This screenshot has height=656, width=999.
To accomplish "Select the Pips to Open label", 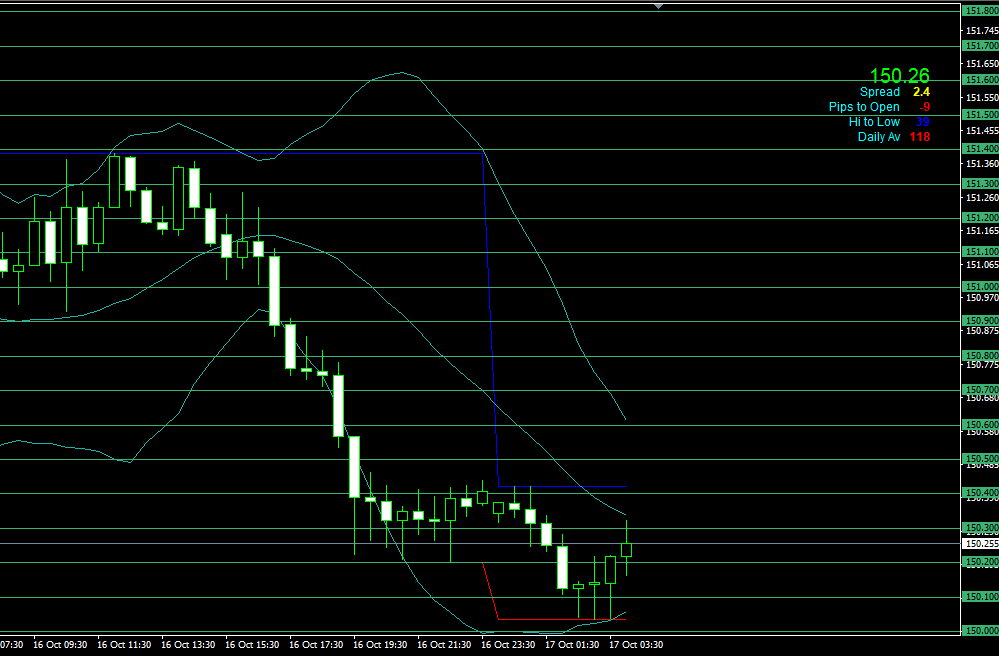I will point(864,107).
